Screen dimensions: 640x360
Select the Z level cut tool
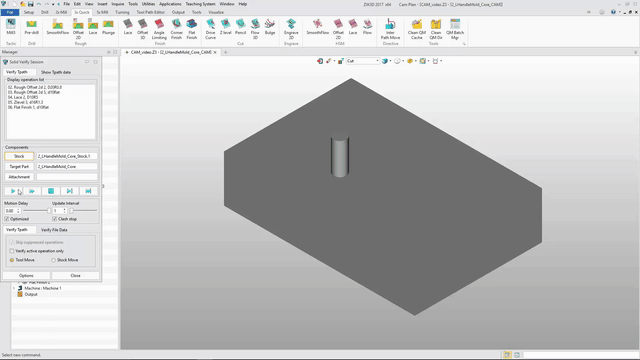[x=225, y=27]
